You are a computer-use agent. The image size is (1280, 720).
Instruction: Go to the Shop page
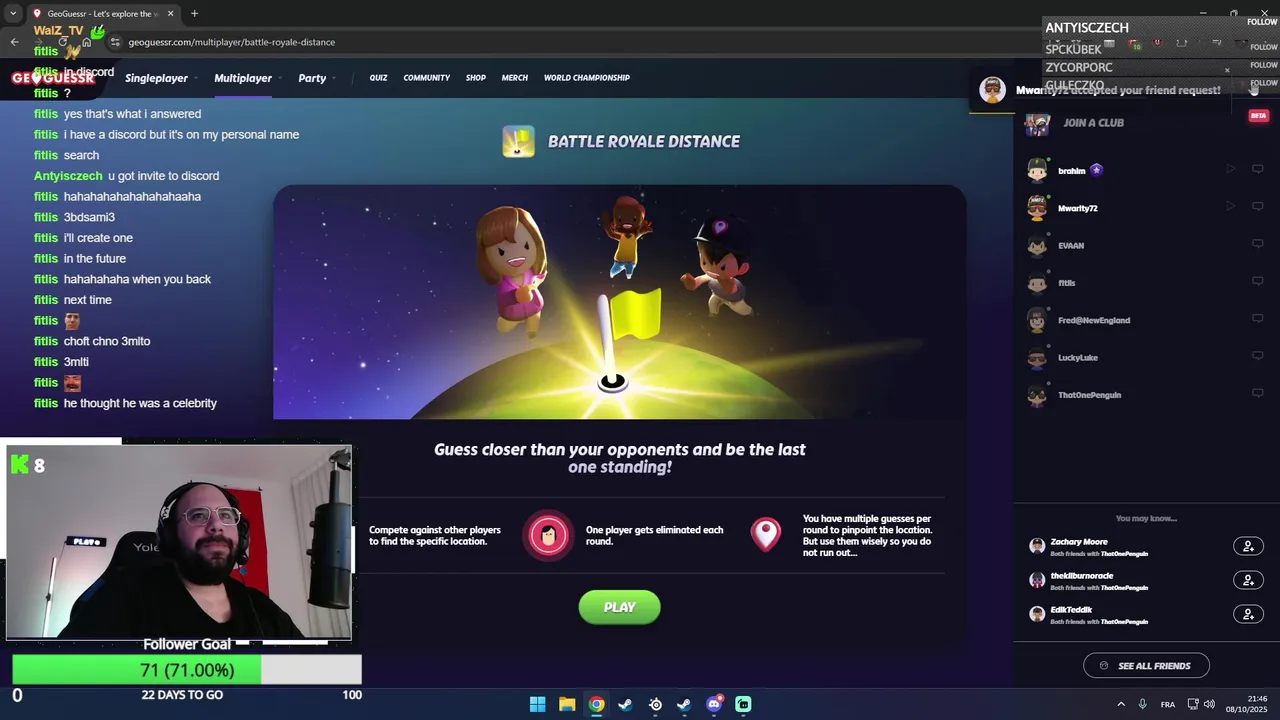pos(476,78)
